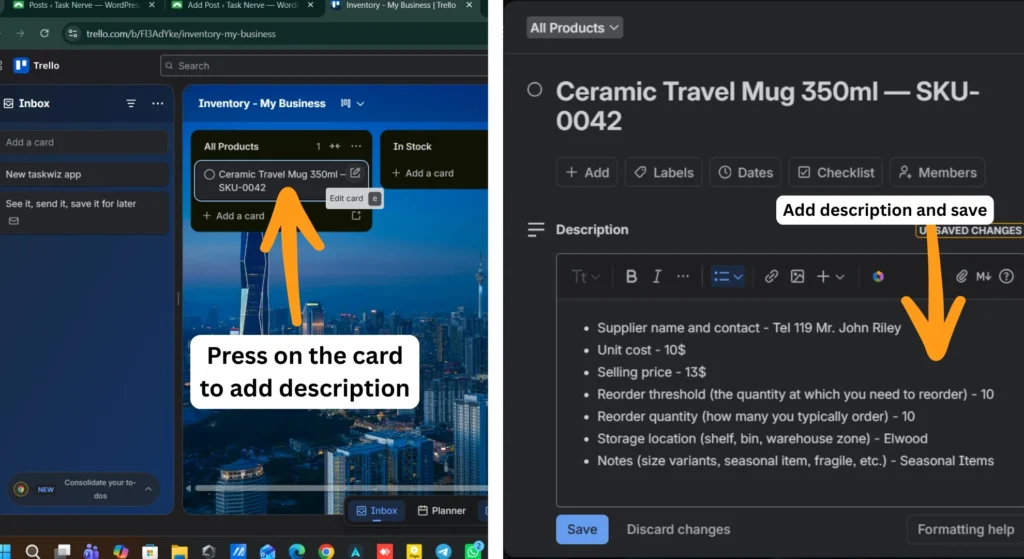Close the Add Post browser tab
This screenshot has height=559, width=1024.
(x=310, y=5)
